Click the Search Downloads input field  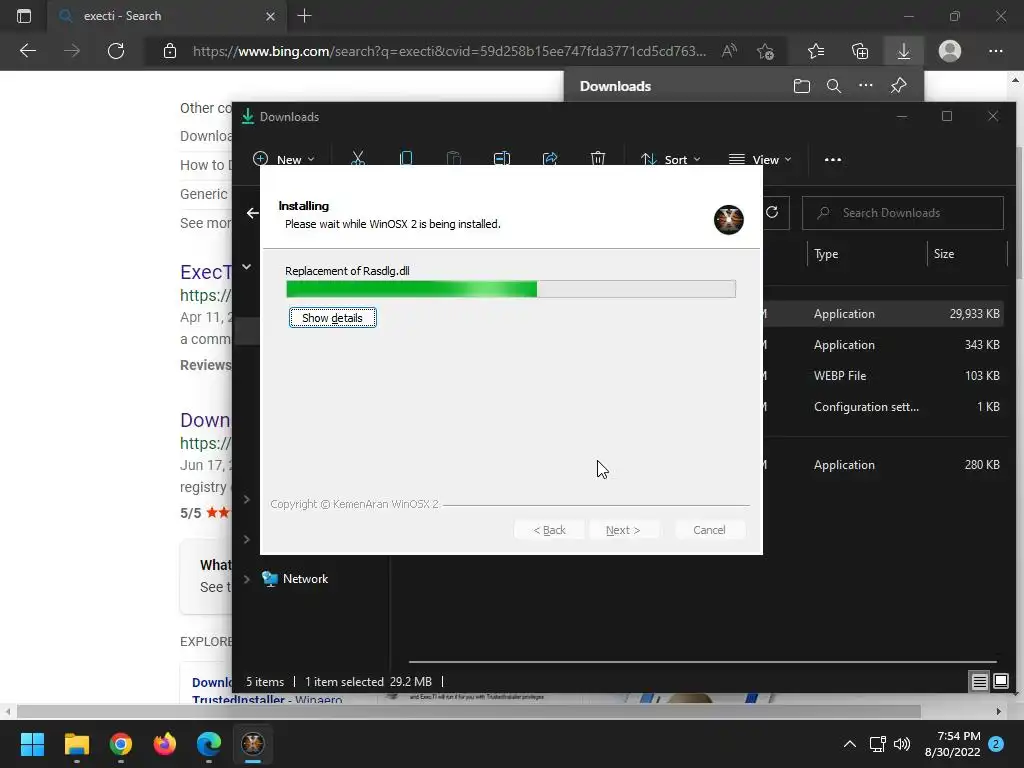tap(903, 213)
